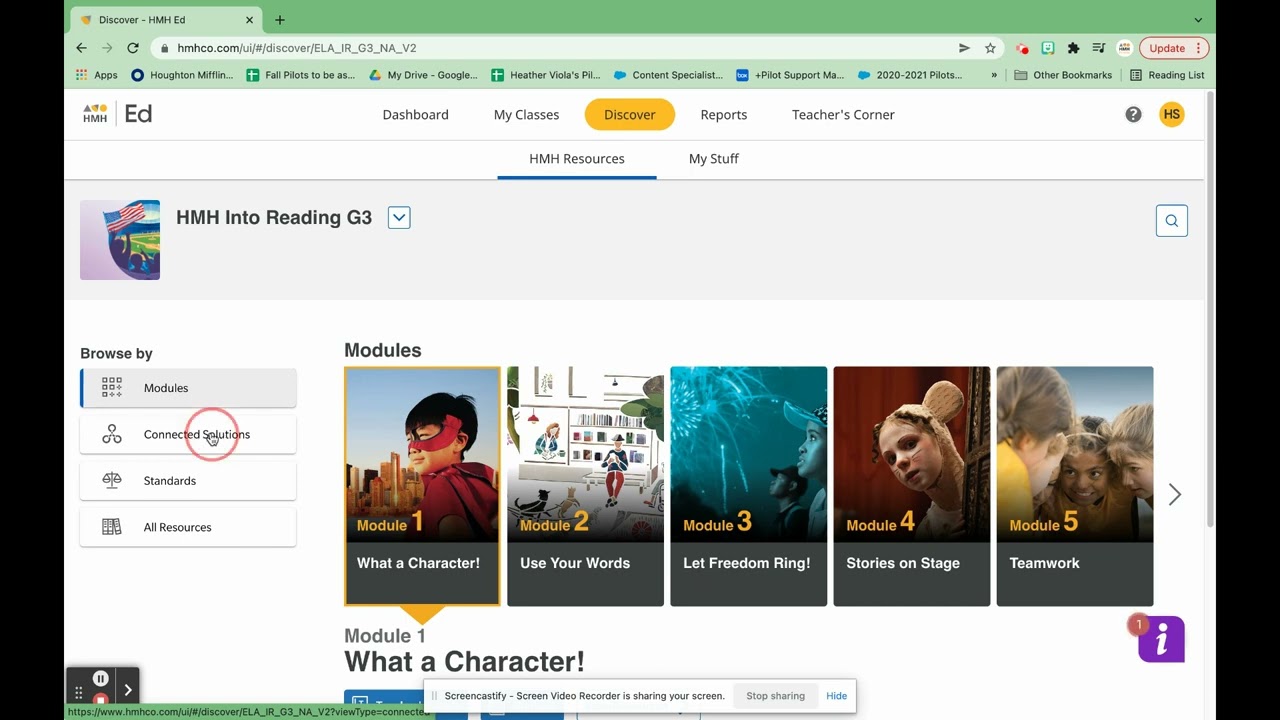Open the Reports section
The height and width of the screenshot is (720, 1280).
coord(724,114)
